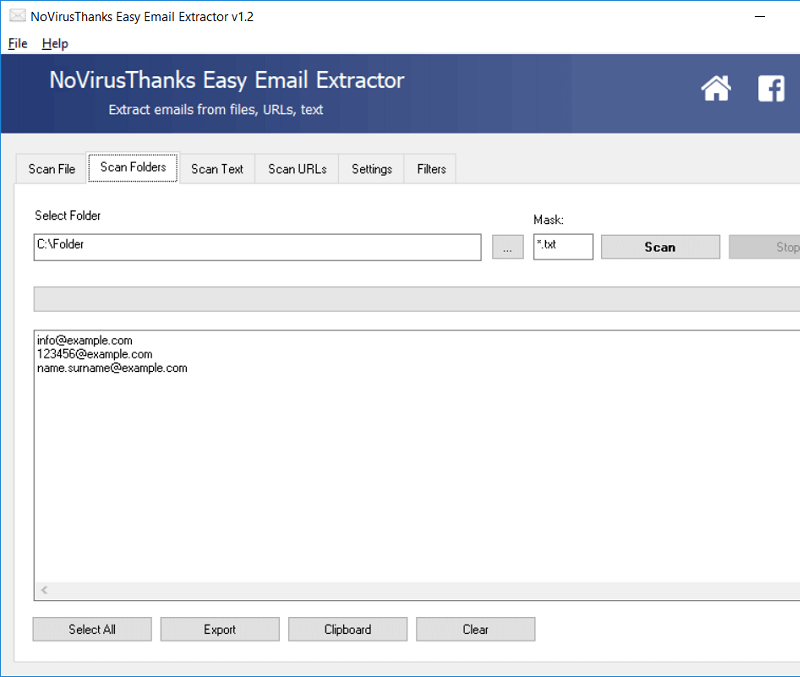Open the Filters tab
The width and height of the screenshot is (800, 677).
(431, 169)
